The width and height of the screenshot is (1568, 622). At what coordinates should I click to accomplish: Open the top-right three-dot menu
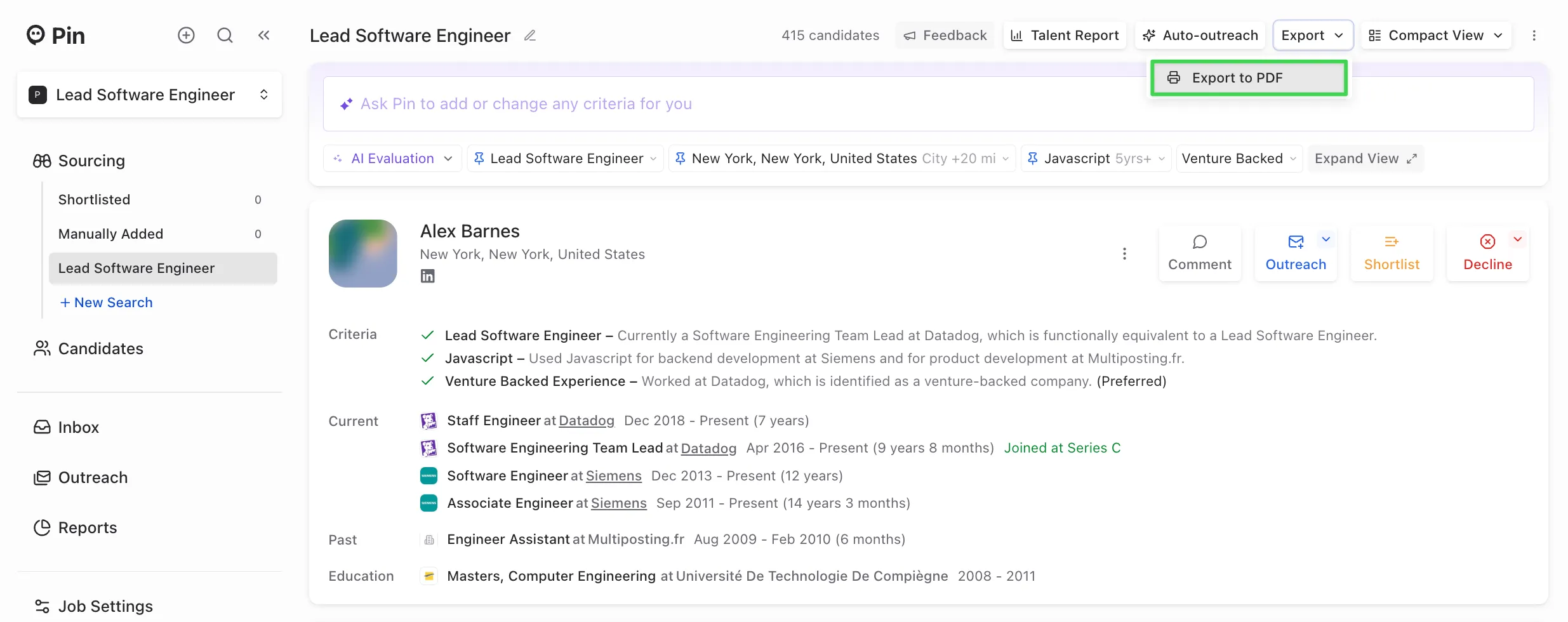click(1534, 36)
